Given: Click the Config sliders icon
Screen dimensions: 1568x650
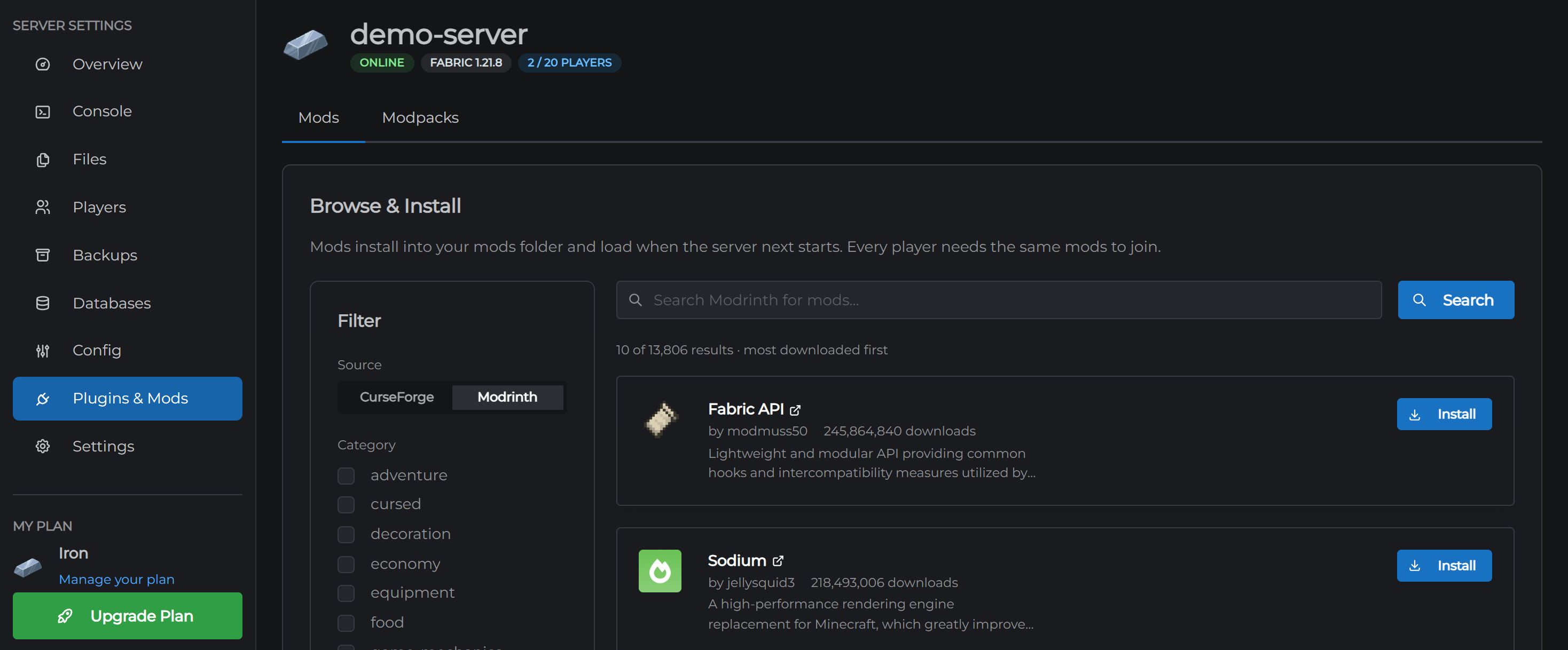Looking at the screenshot, I should tap(43, 350).
